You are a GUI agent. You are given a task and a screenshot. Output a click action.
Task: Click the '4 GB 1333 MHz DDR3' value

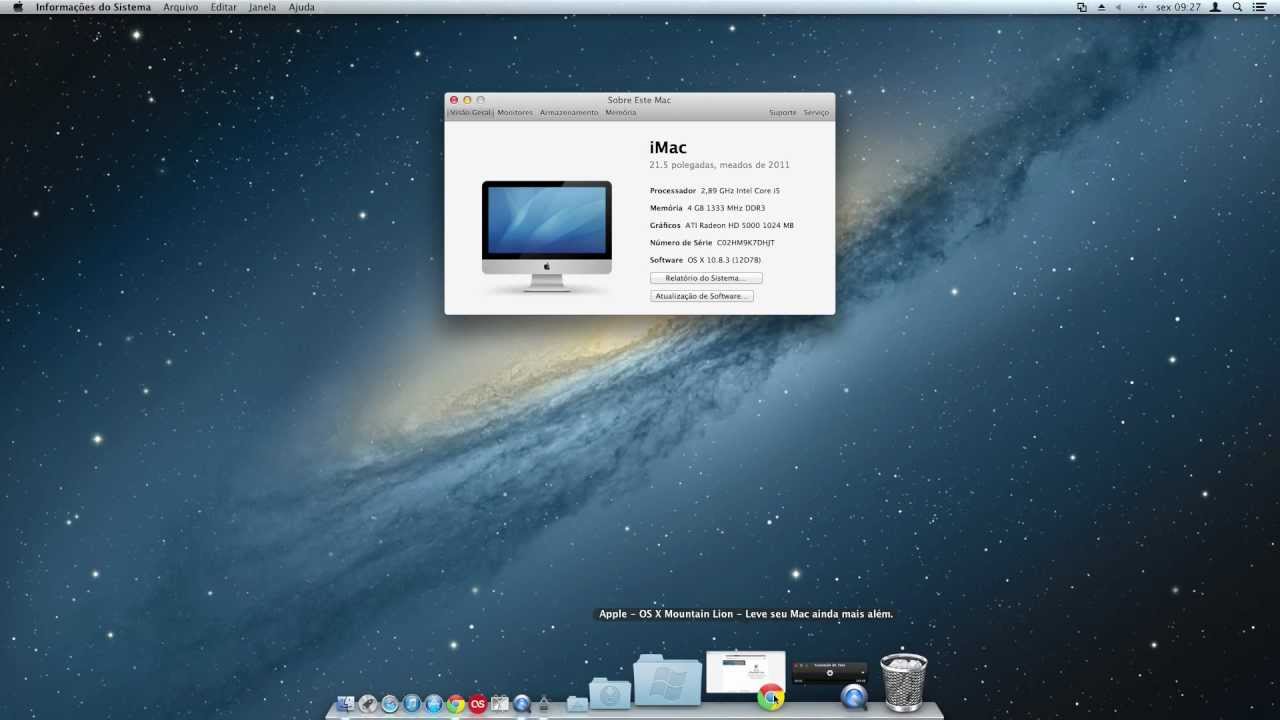[x=726, y=208]
